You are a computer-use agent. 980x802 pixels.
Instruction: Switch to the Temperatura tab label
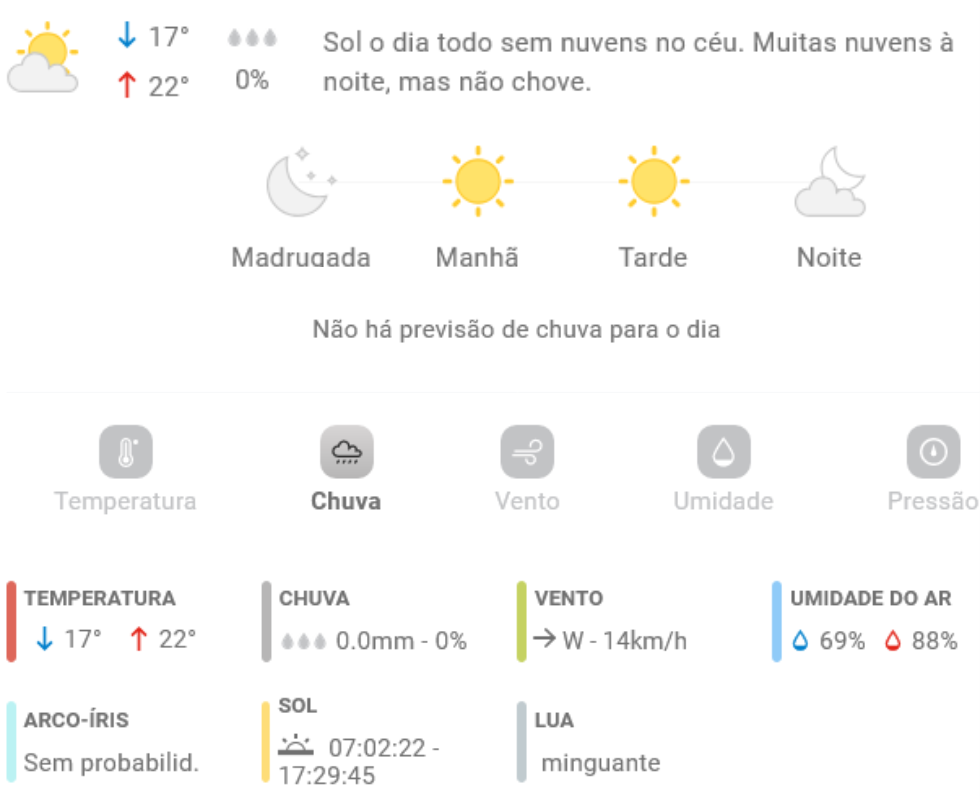125,501
